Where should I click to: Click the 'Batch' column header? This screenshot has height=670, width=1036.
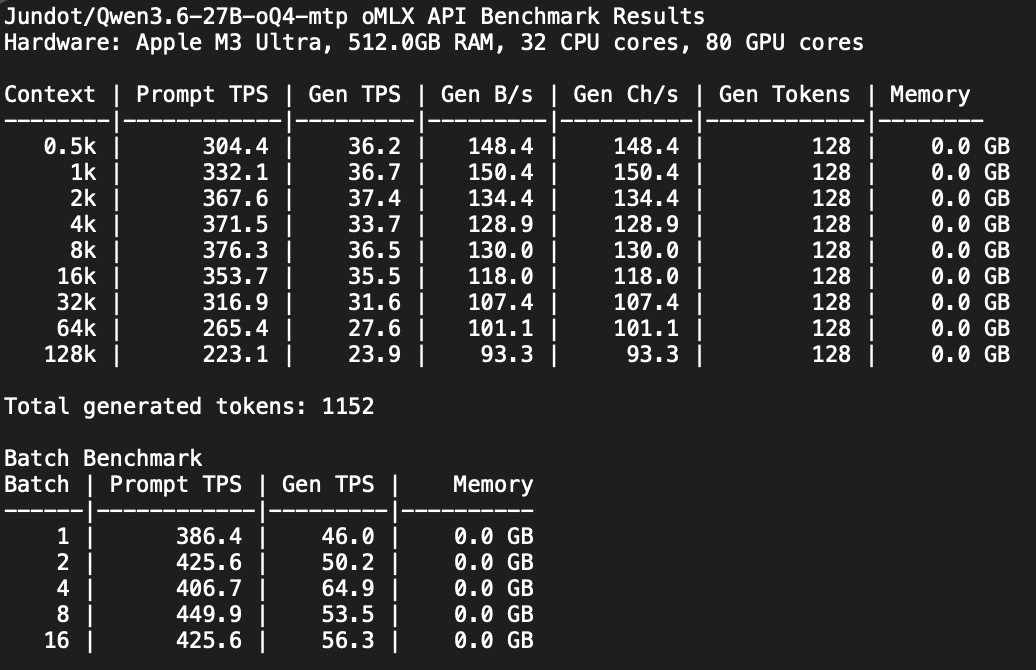point(36,484)
